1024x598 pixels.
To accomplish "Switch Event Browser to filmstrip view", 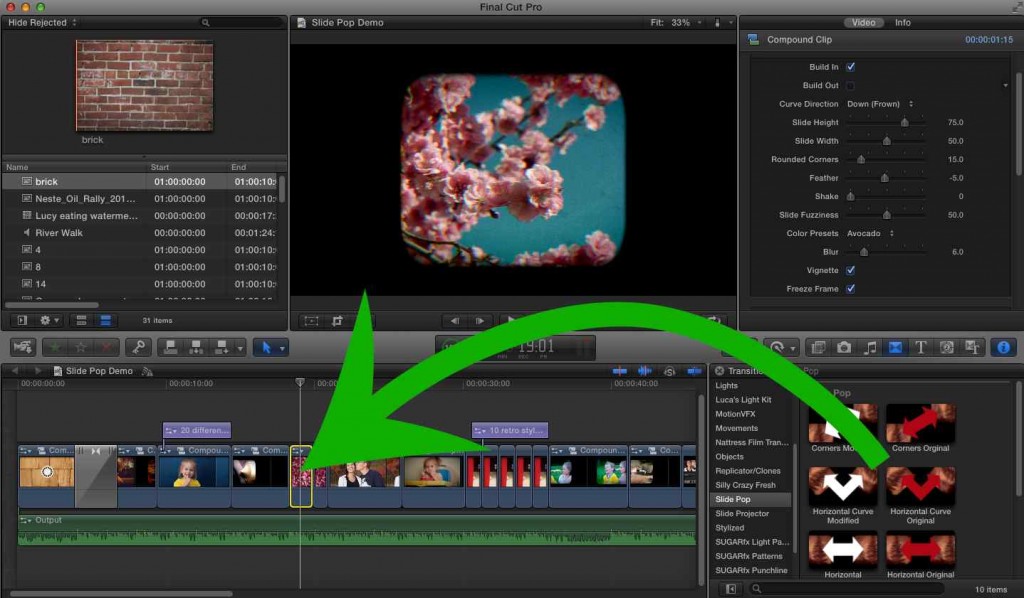I will (x=82, y=321).
